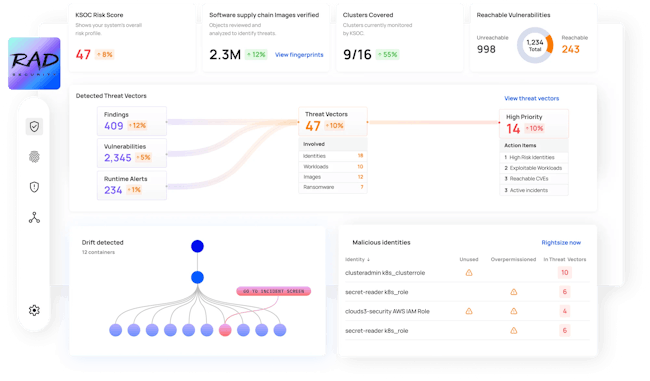Click the 55% change badge for clusters
The image size is (650, 381).
coord(388,55)
